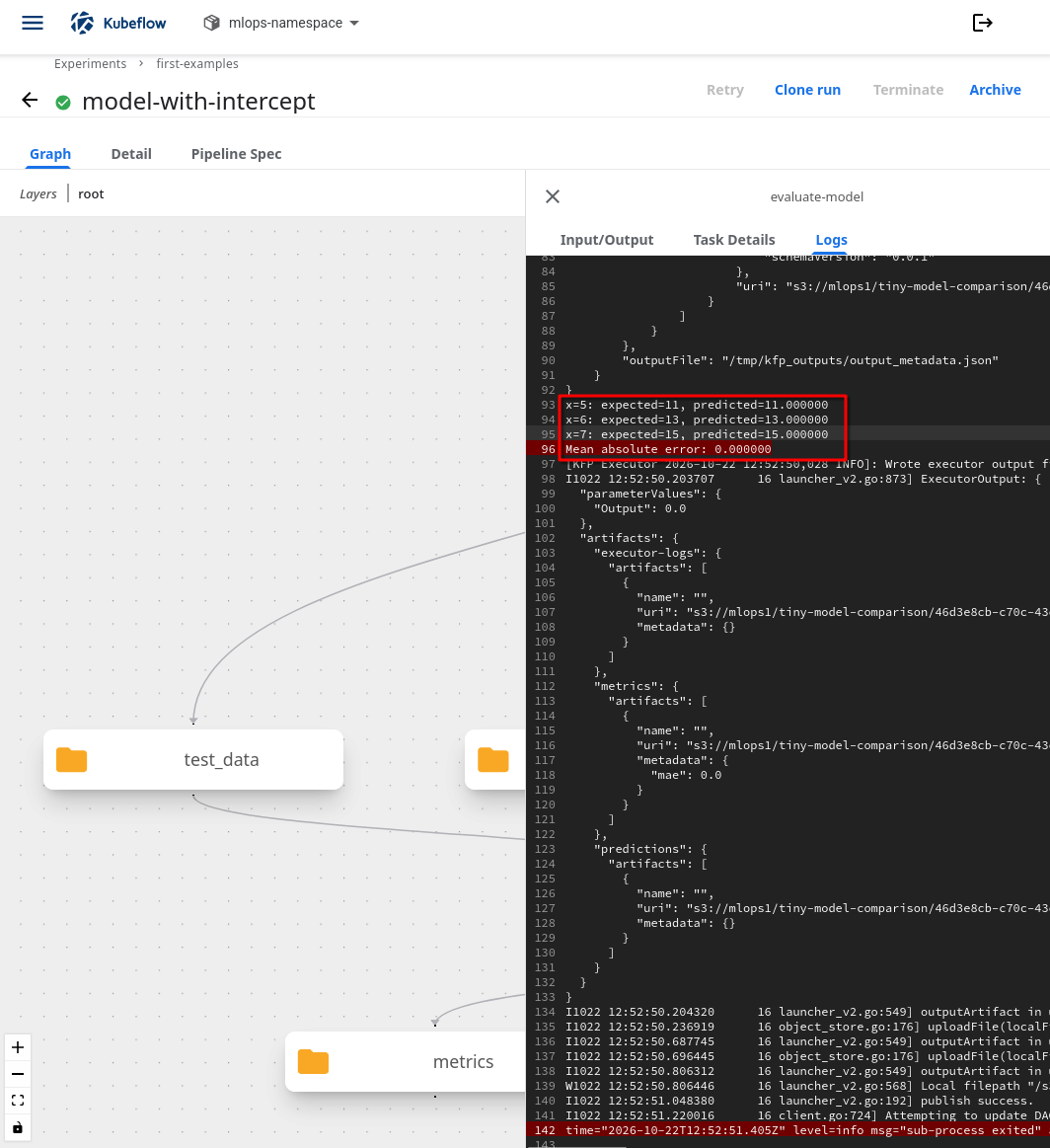Click log line 94 x=6 prediction
The image size is (1050, 1148).
point(697,420)
